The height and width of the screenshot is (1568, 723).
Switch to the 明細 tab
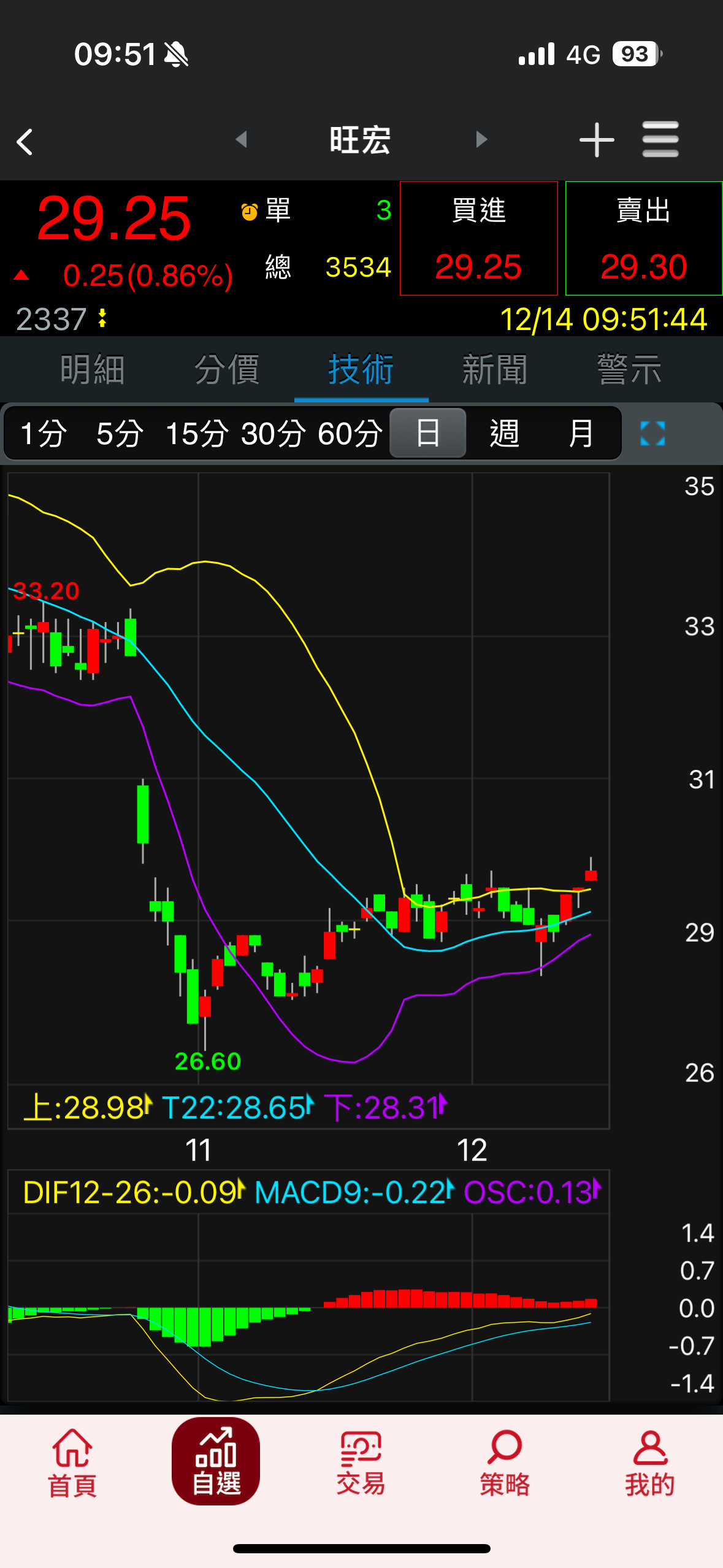click(92, 370)
